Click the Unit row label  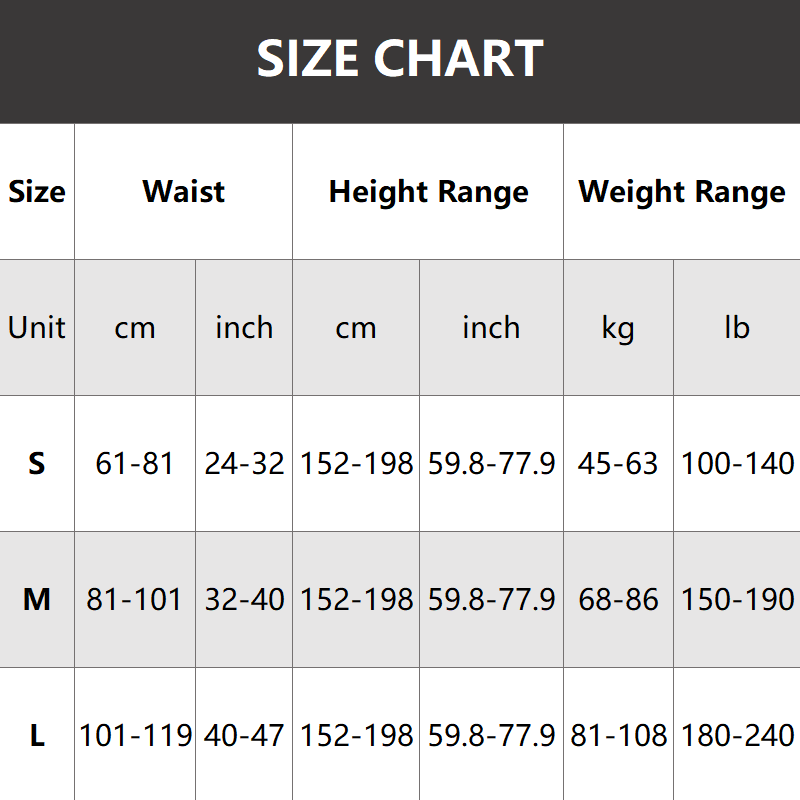(x=37, y=328)
